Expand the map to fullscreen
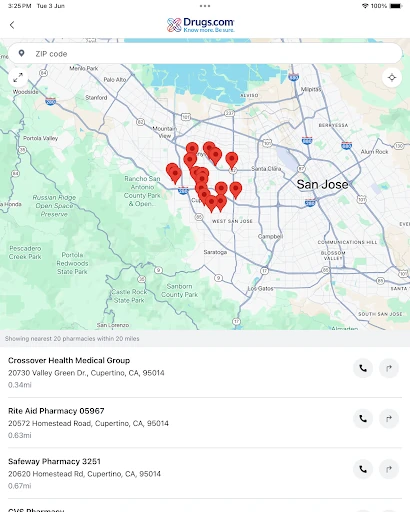This screenshot has height=512, width=410. [18, 78]
